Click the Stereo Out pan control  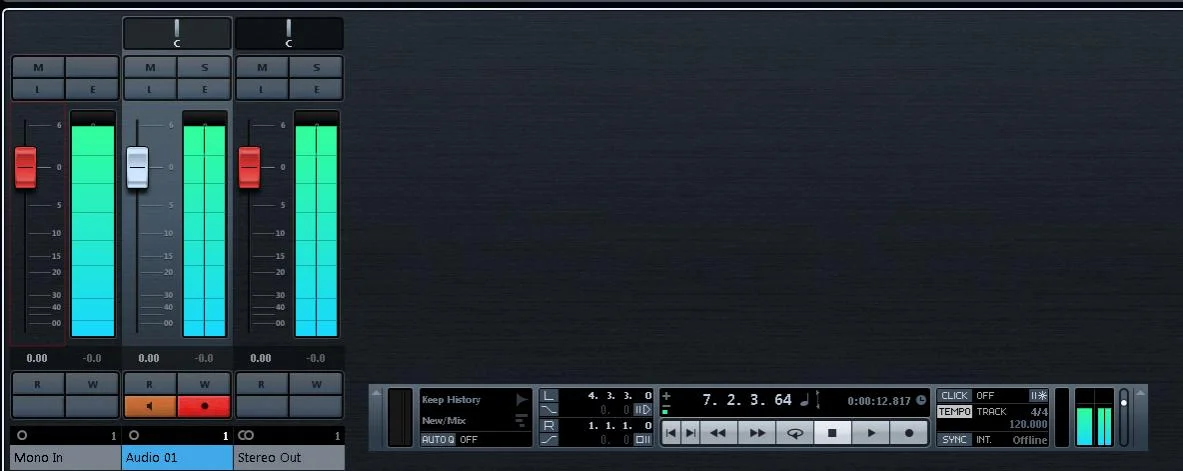289,34
